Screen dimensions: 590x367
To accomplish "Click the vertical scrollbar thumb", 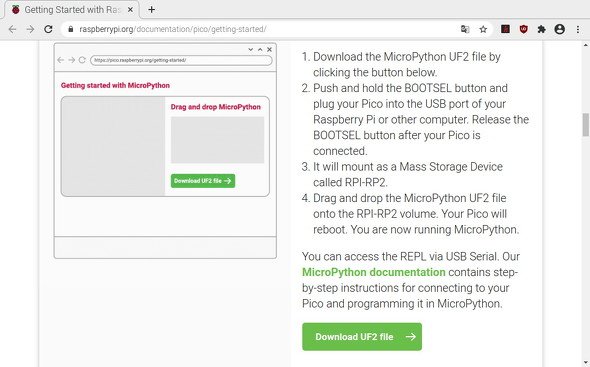I will [585, 125].
